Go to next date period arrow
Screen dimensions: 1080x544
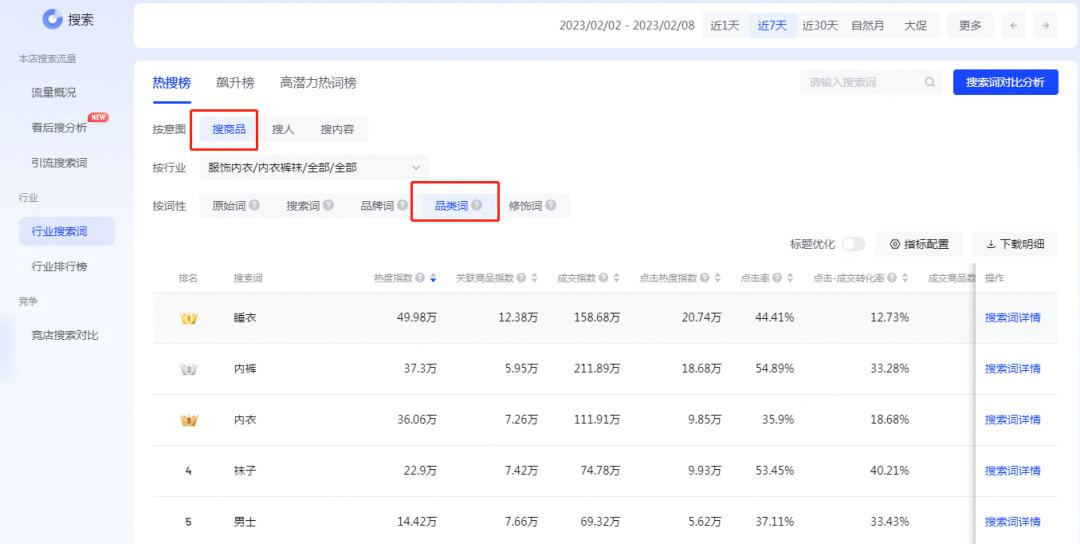pos(1046,25)
